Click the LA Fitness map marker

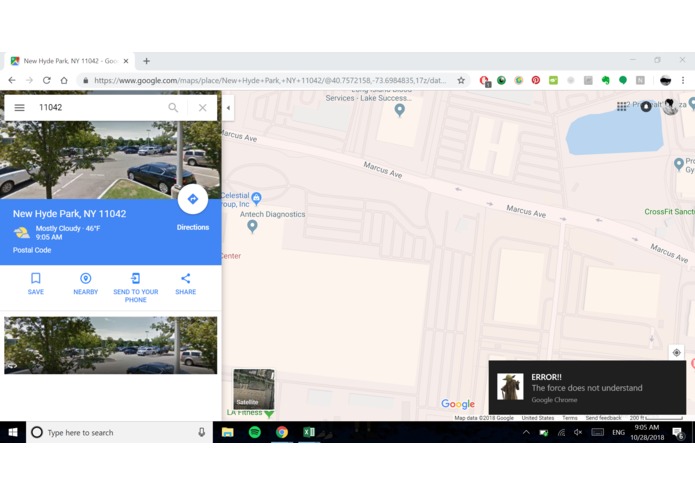tap(269, 414)
